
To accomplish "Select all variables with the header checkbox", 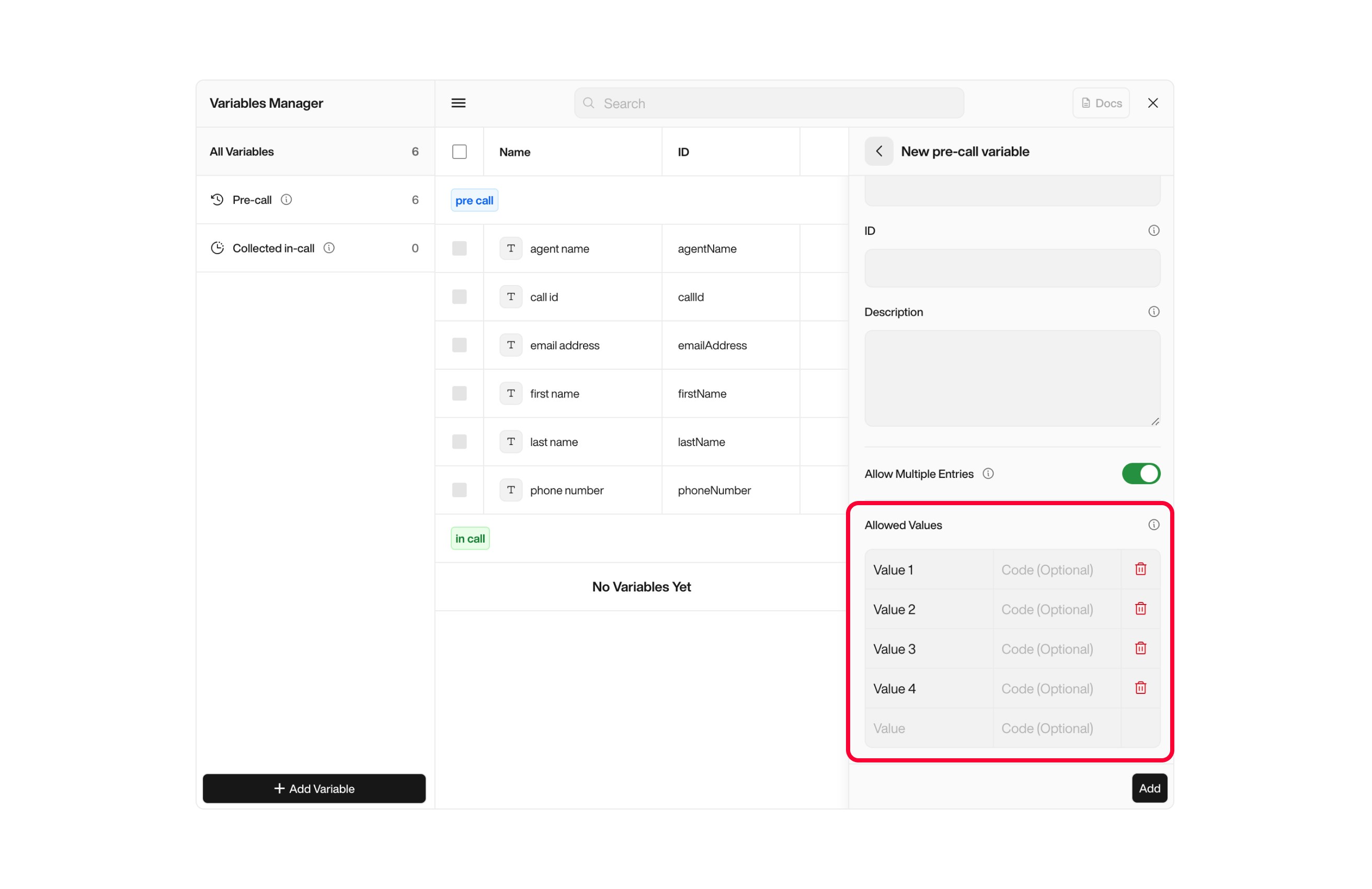I will click(459, 151).
